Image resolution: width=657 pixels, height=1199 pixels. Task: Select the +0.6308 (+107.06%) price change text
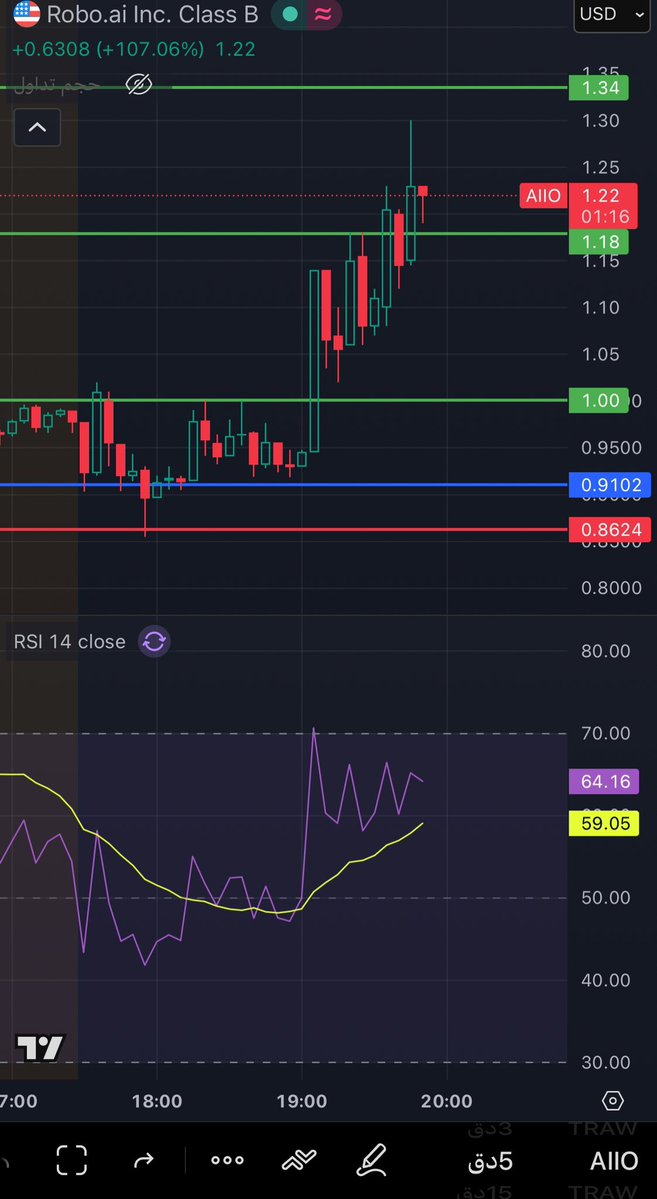[108, 50]
